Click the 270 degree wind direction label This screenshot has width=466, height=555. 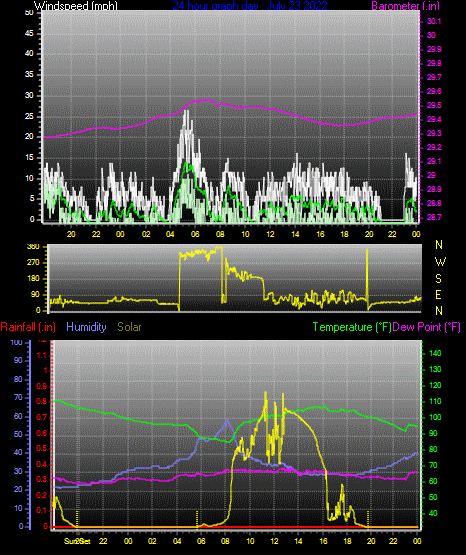coord(33,263)
